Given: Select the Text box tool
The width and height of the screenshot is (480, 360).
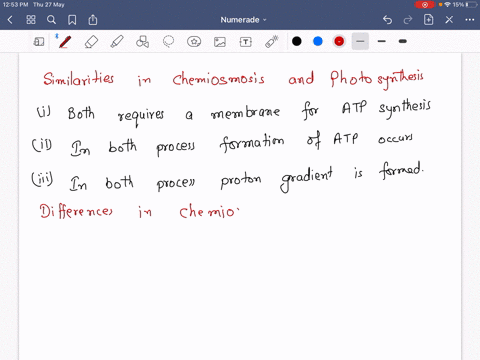Looking at the screenshot, I should click(246, 42).
